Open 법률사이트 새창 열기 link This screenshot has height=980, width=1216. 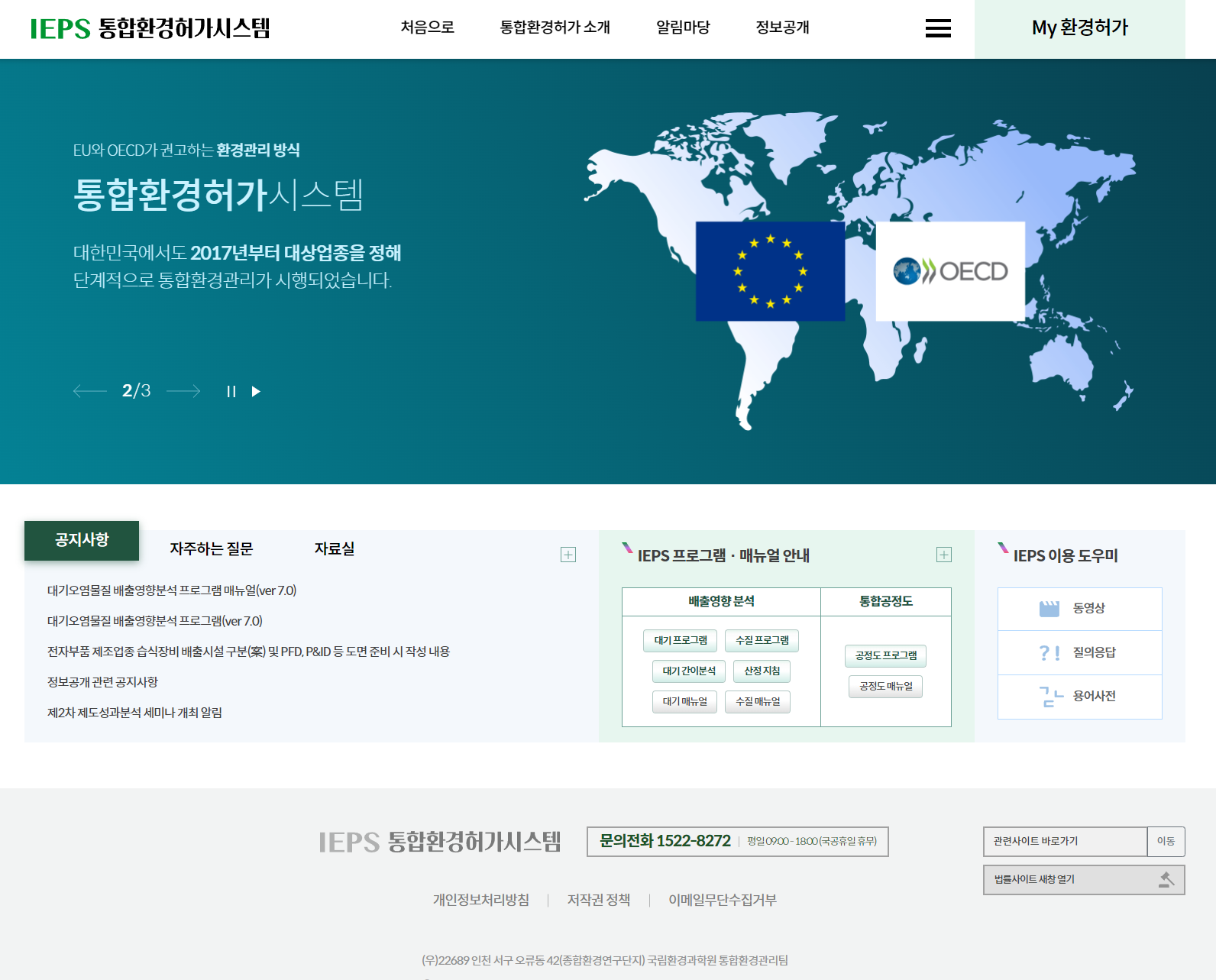pos(1084,880)
